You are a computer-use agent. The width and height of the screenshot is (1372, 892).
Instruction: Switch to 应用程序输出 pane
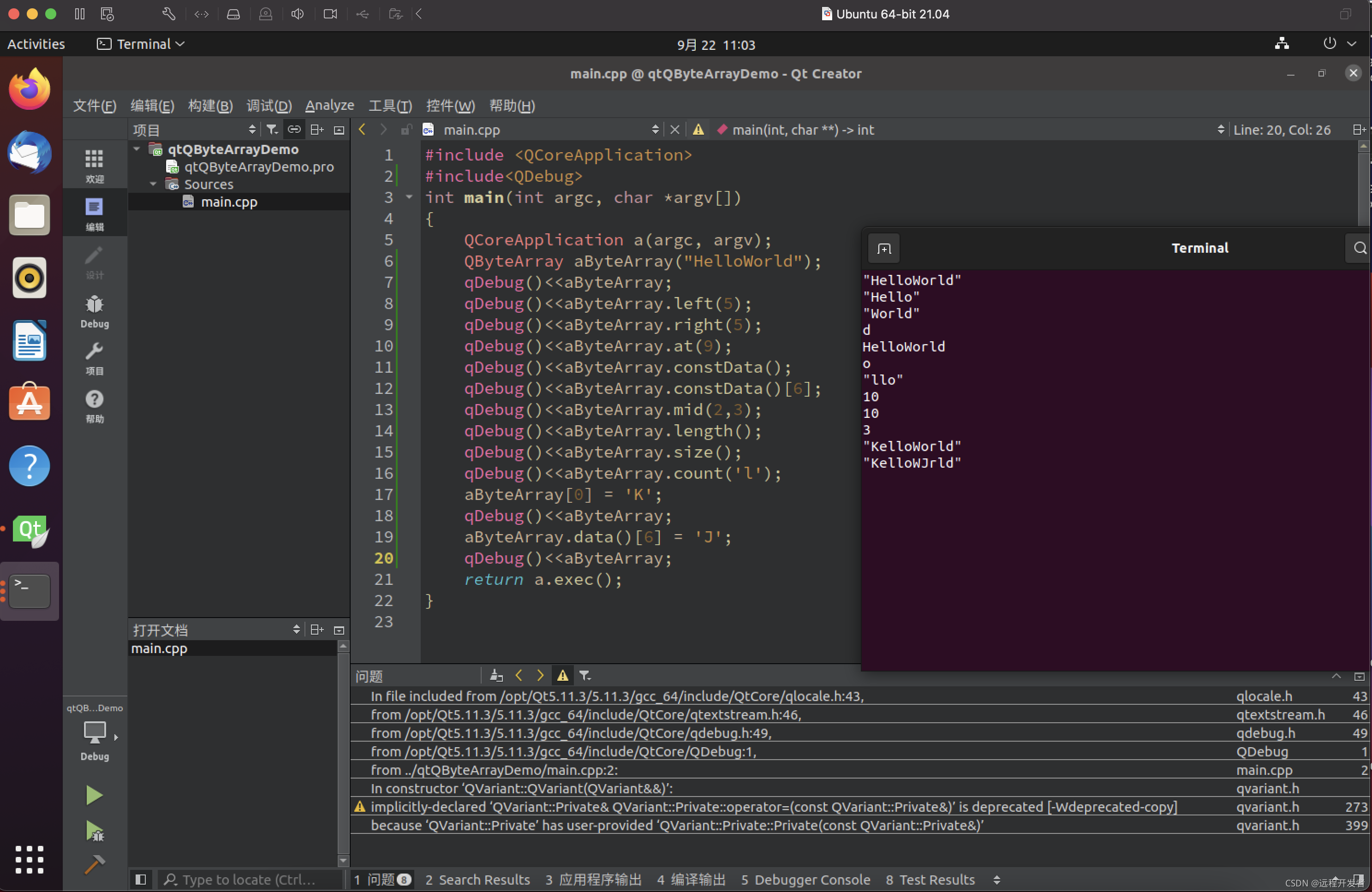(593, 880)
